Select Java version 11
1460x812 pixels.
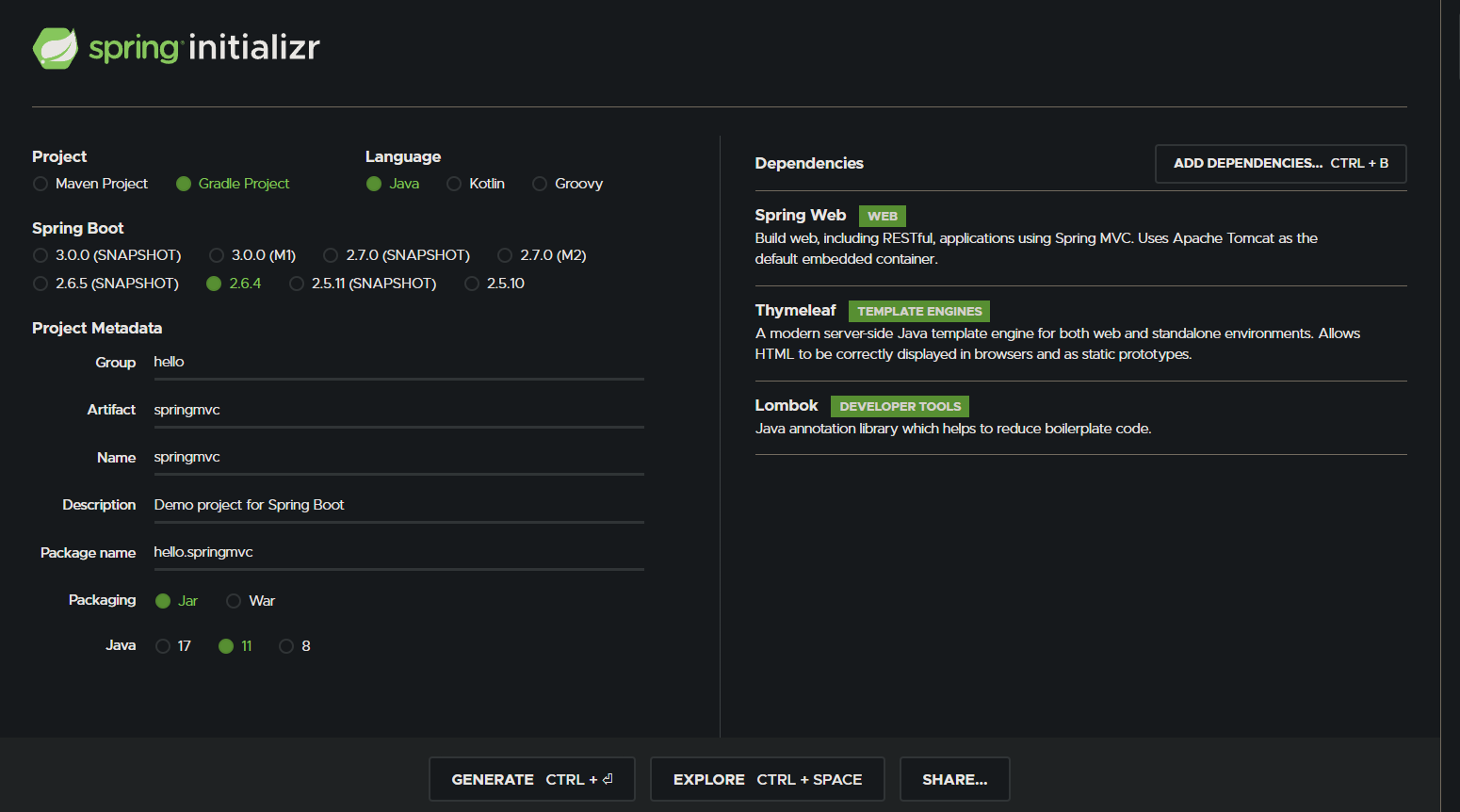coord(235,646)
